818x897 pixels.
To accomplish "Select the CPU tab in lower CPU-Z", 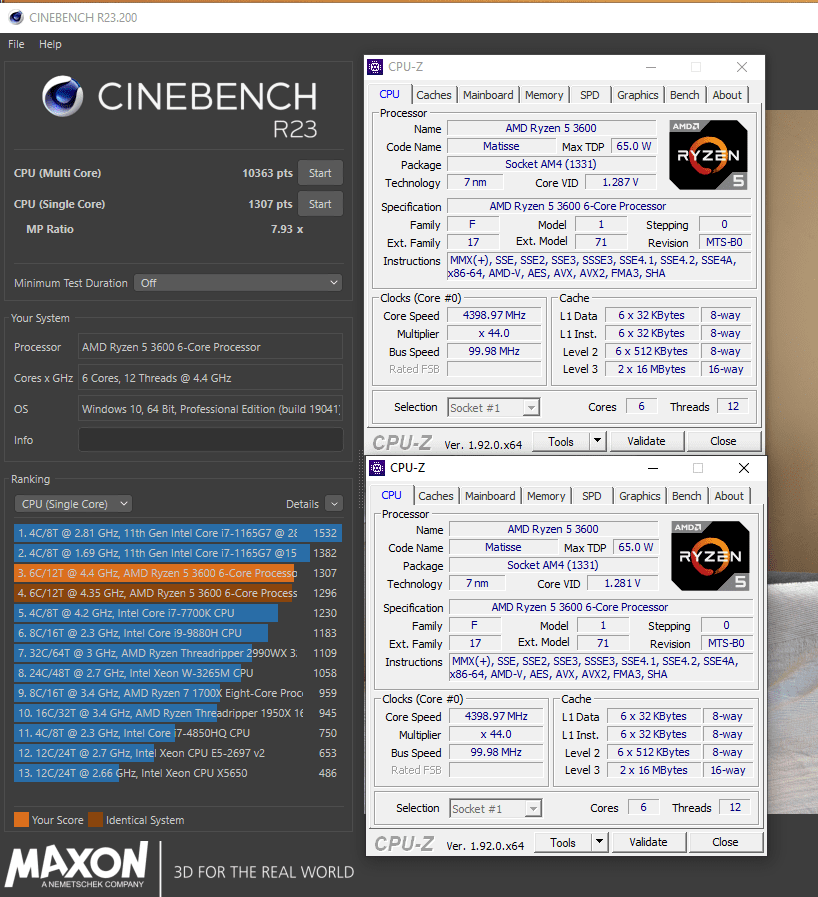I will pos(391,495).
